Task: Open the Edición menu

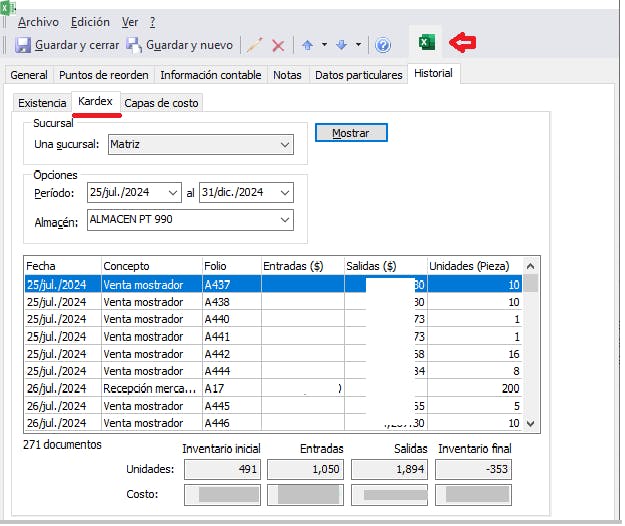Action: pyautogui.click(x=91, y=21)
